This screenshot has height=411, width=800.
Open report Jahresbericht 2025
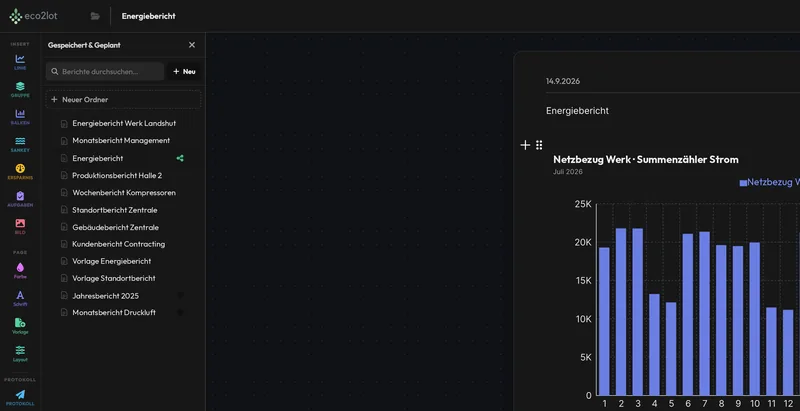click(x=105, y=296)
